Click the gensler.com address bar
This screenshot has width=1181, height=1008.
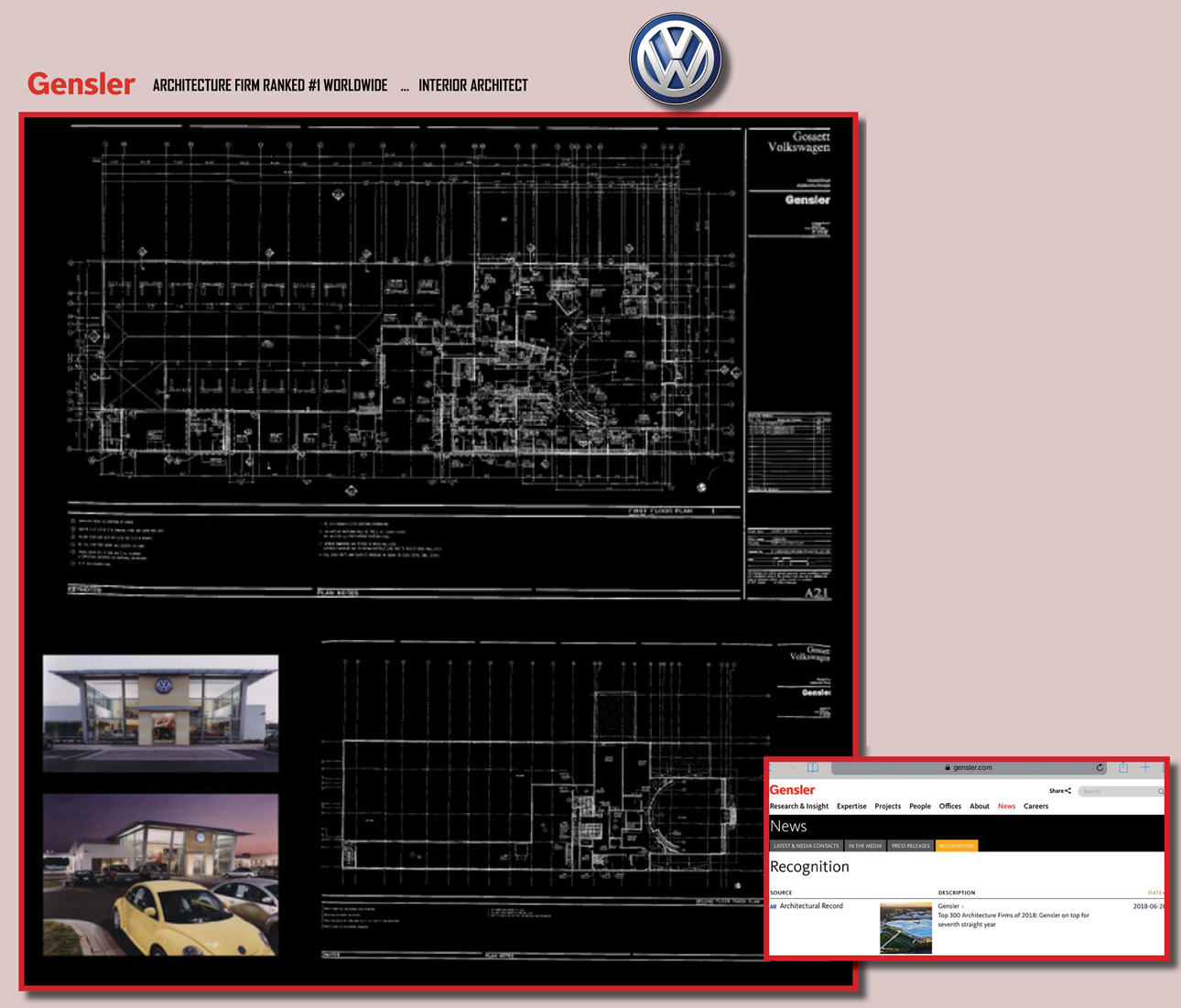click(x=969, y=767)
